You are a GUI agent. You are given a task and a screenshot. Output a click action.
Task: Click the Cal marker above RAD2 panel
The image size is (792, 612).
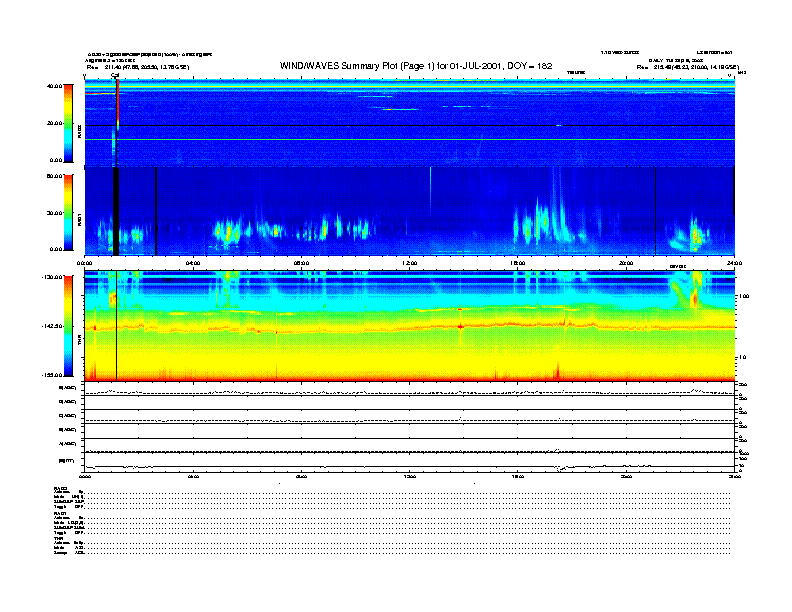click(x=115, y=76)
